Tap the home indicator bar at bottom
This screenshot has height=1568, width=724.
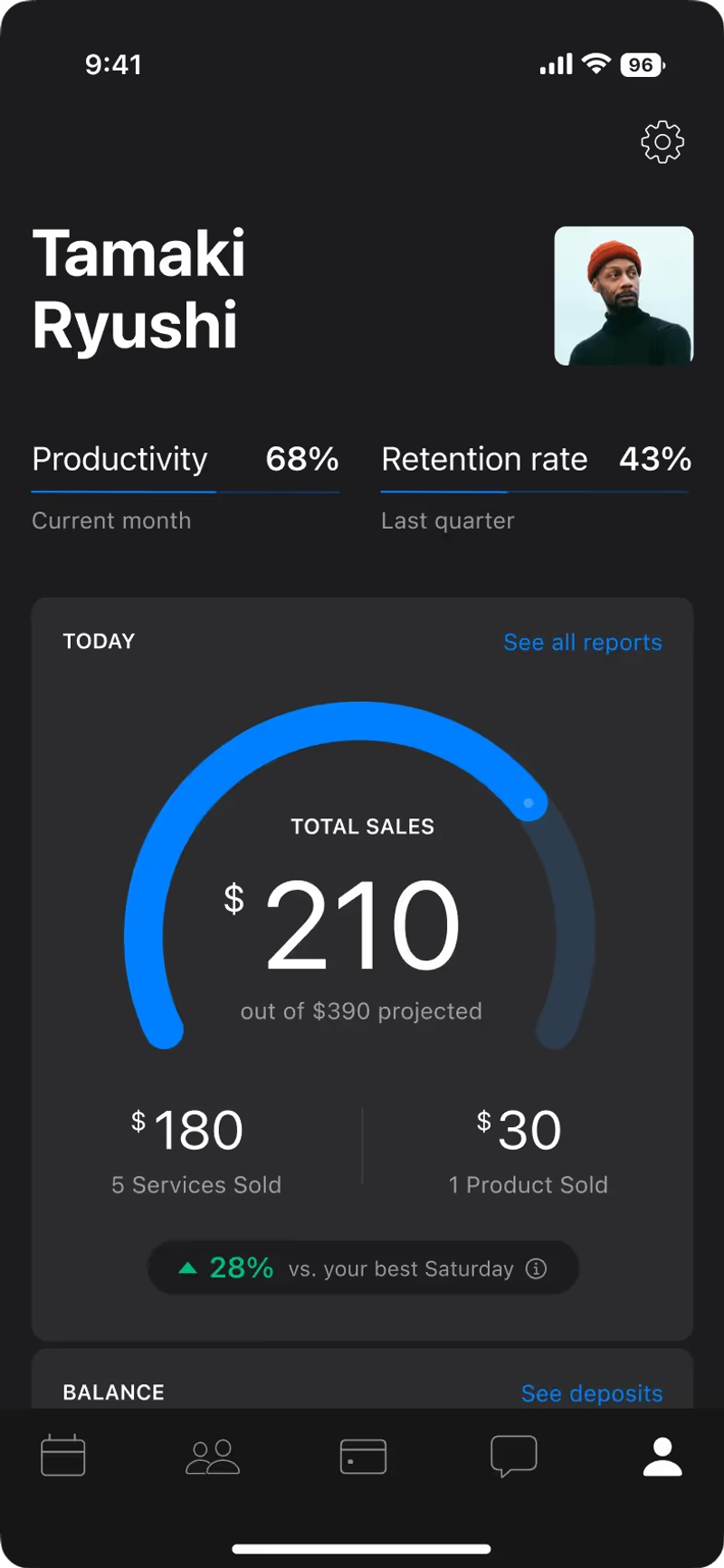point(362,1549)
